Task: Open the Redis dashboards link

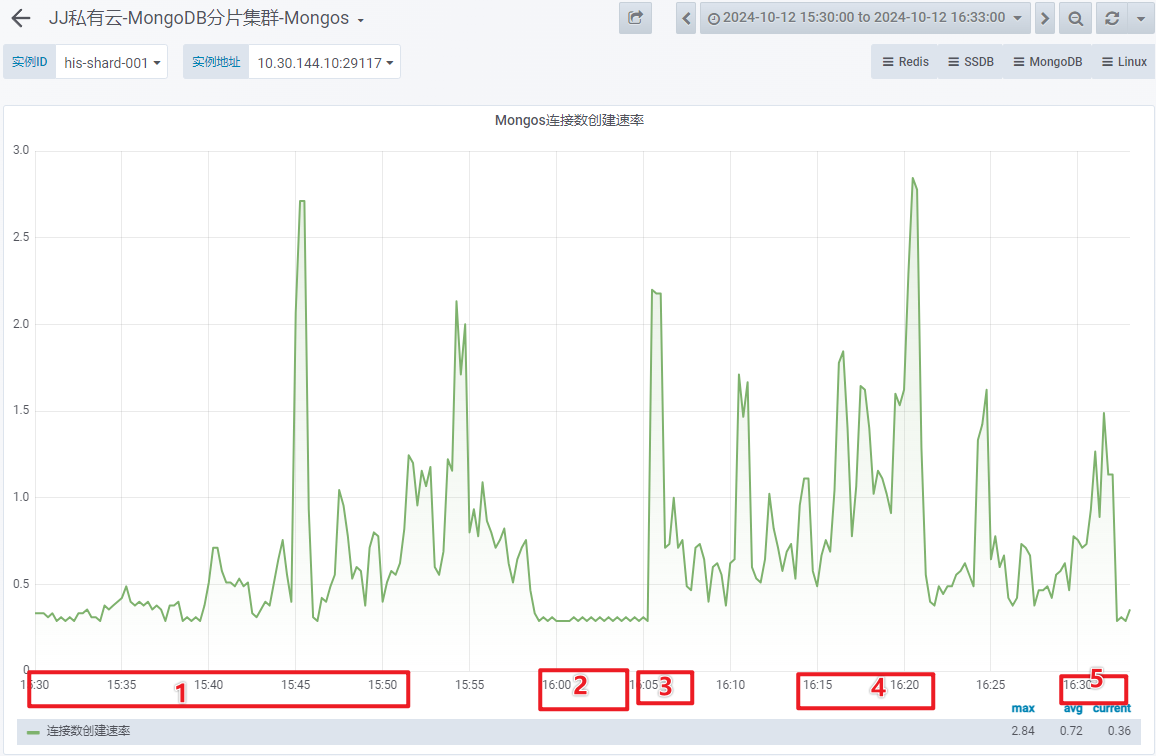Action: click(905, 62)
